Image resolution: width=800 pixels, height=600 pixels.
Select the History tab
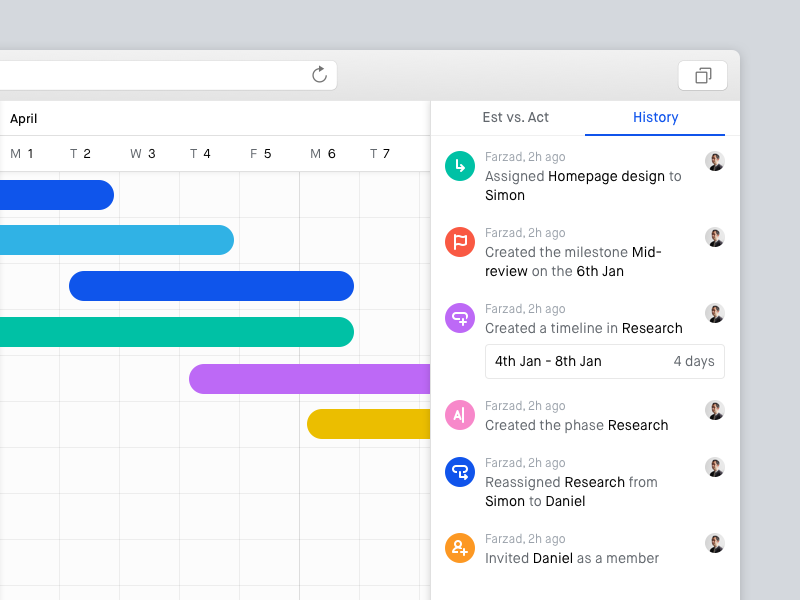pos(655,117)
